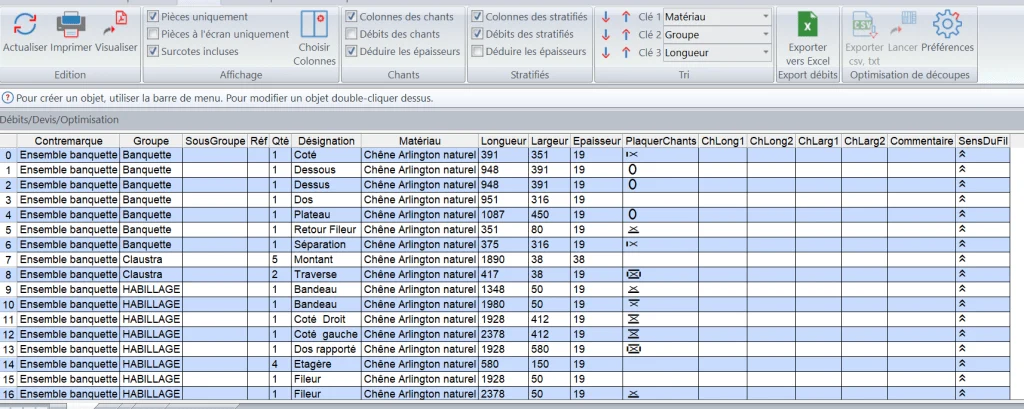Click the Désignation column header
1024x409 pixels.
tap(327, 141)
